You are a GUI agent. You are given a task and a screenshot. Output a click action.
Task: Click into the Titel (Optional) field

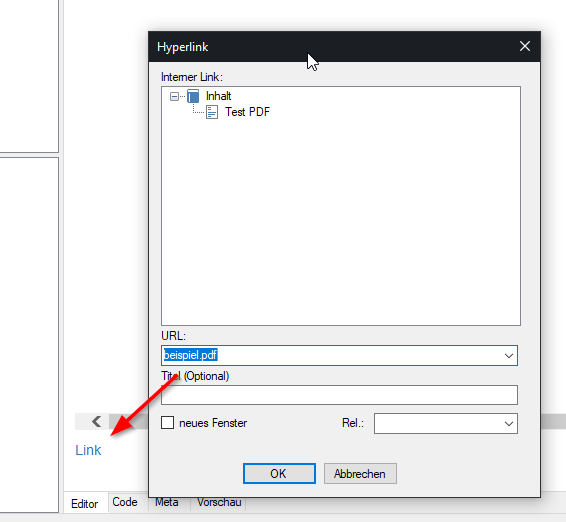[x=339, y=395]
